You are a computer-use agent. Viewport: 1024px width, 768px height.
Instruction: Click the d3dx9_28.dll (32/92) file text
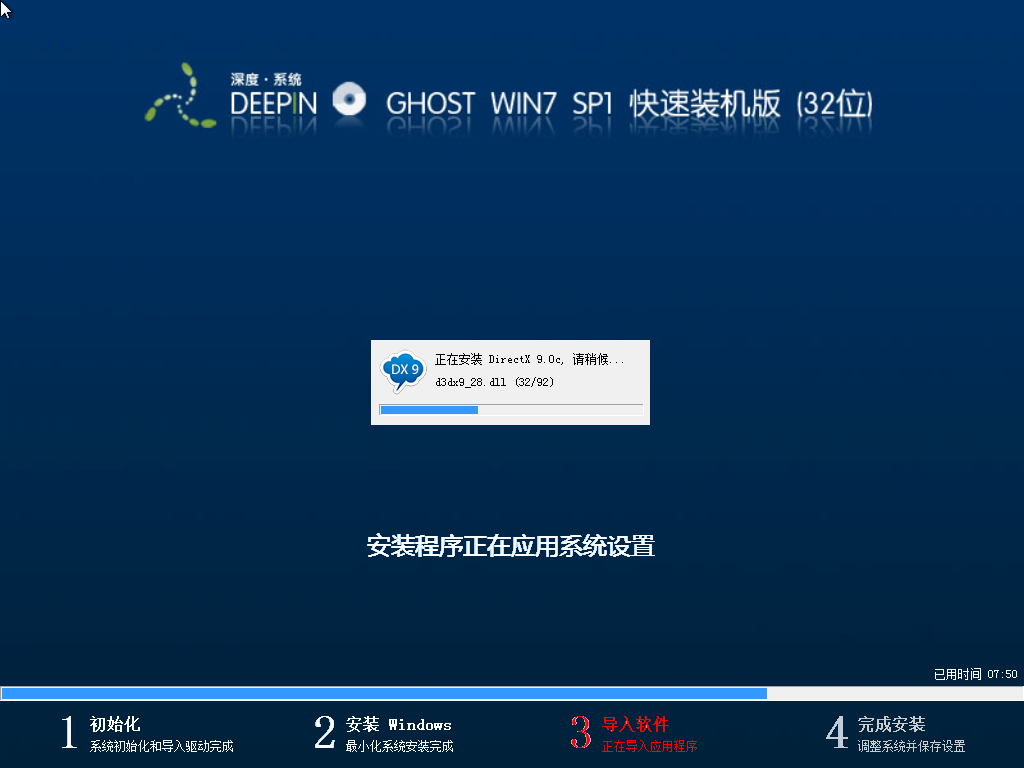click(x=494, y=382)
